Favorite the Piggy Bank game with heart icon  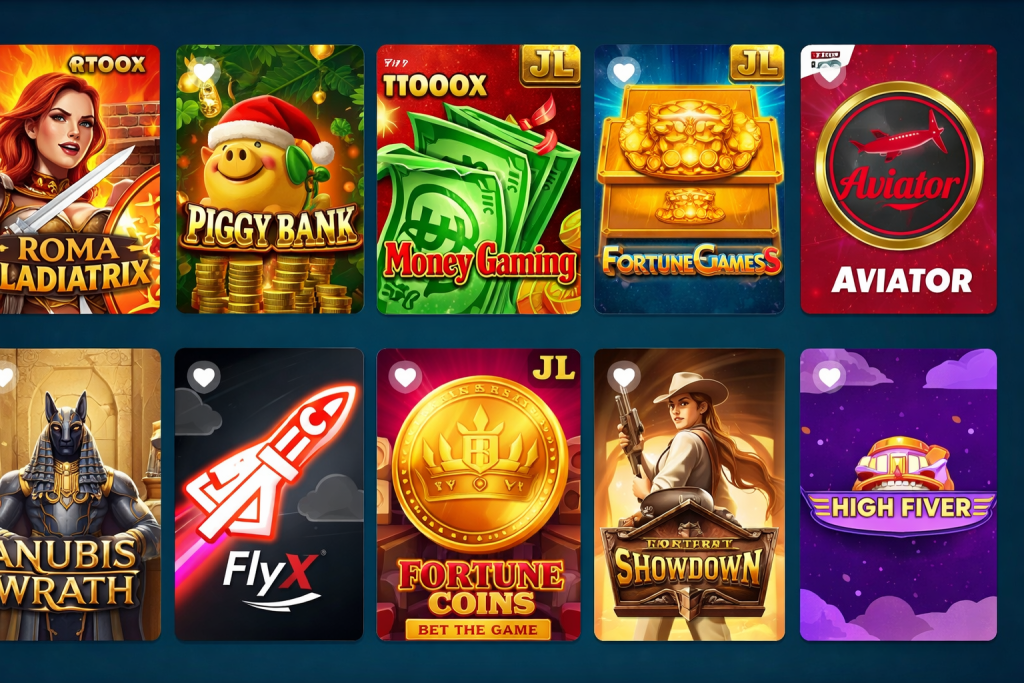[204, 72]
